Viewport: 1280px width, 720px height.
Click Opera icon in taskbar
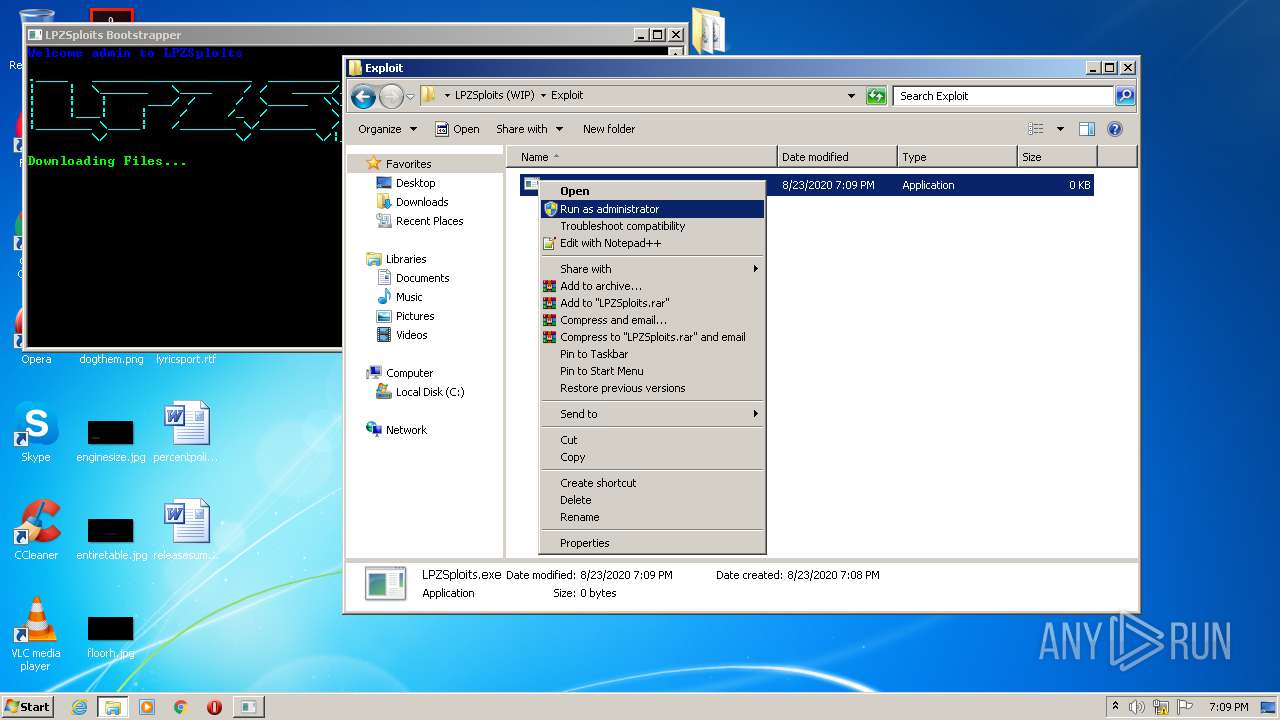[x=214, y=707]
